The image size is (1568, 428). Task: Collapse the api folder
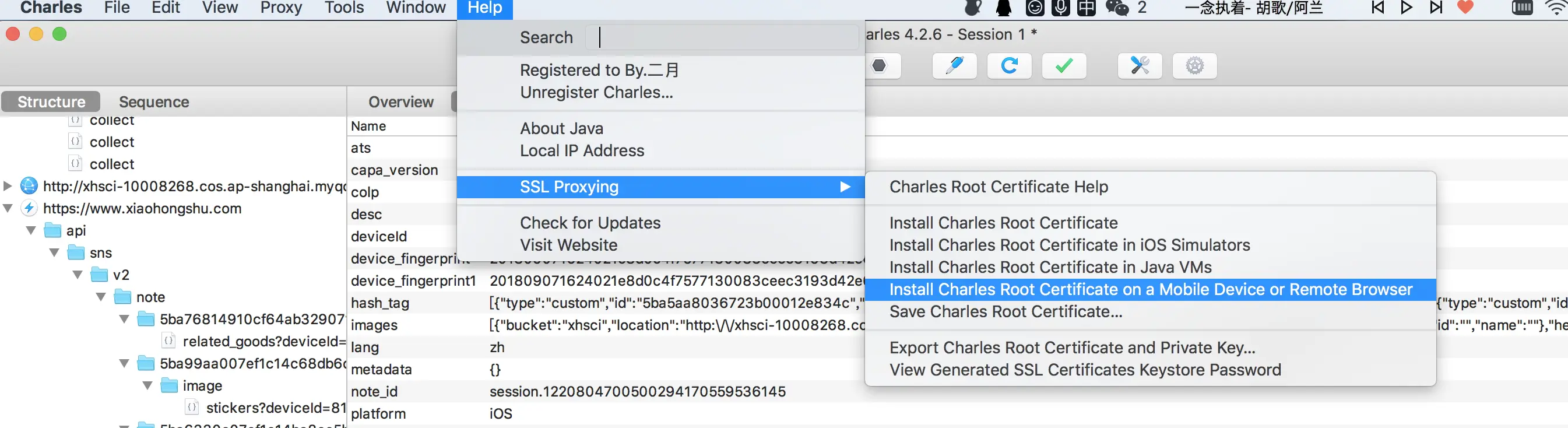pyautogui.click(x=31, y=230)
